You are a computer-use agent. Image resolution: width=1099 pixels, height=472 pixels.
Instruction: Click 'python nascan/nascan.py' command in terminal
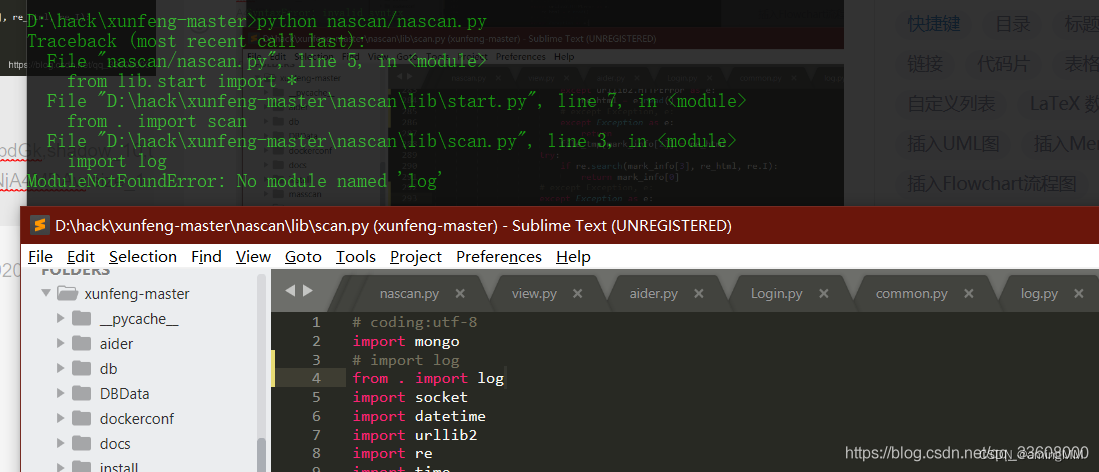(371, 22)
